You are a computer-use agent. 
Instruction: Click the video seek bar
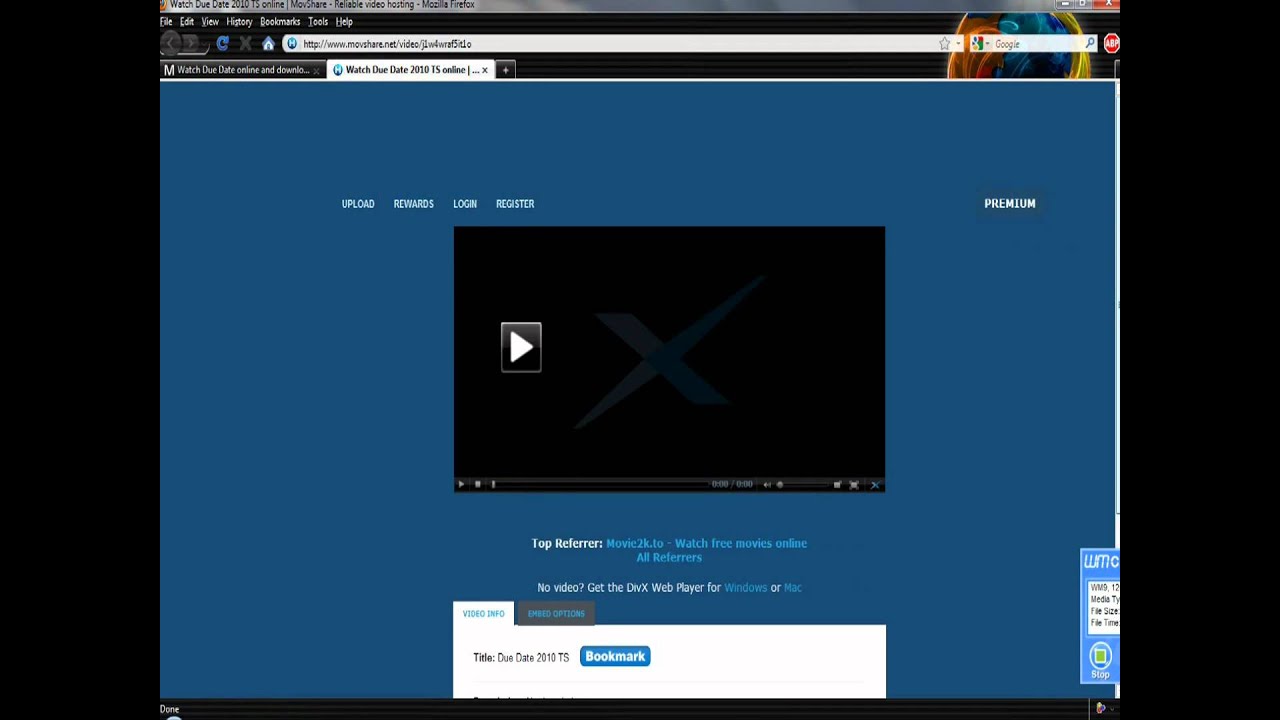pyautogui.click(x=600, y=485)
